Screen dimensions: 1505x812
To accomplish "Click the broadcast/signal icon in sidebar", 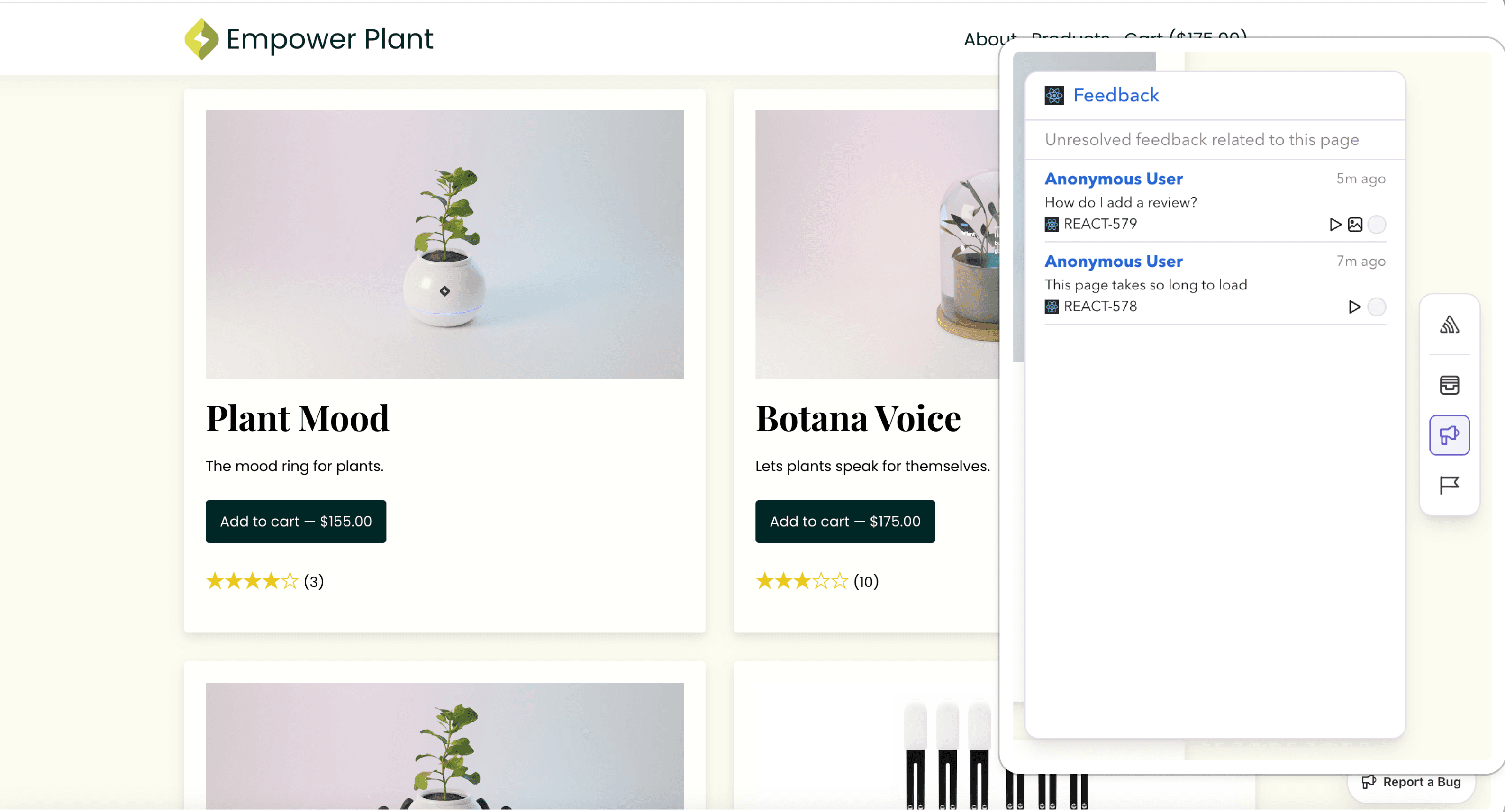I will click(1448, 325).
